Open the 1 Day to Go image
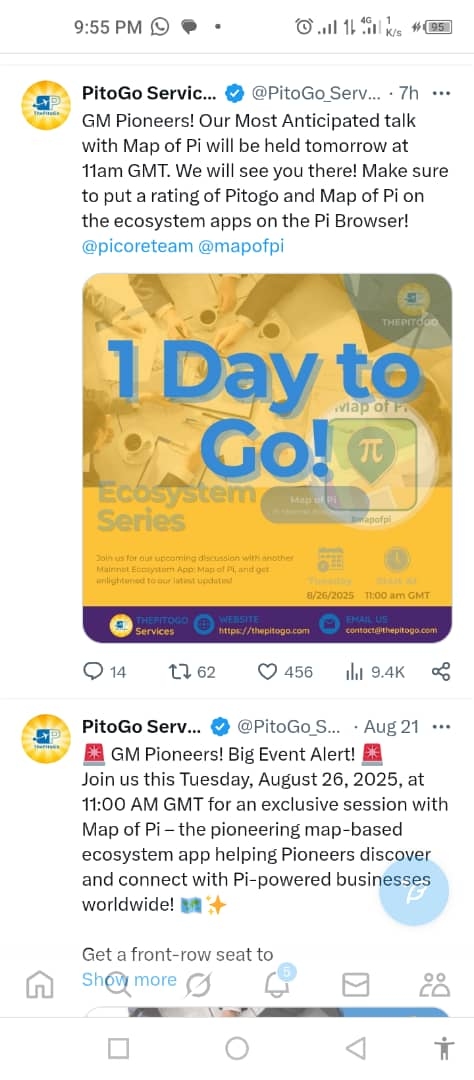Screen dimensions: 474x1080 point(267,458)
